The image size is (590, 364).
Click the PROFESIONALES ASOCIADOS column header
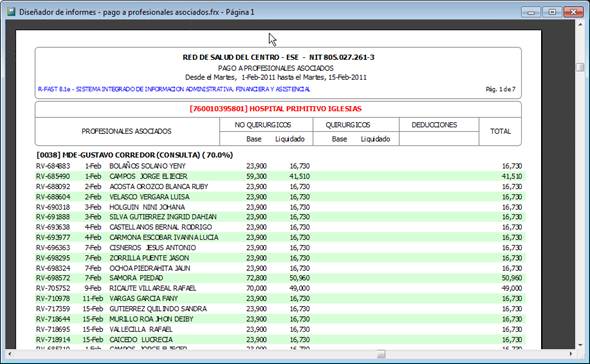tap(126, 131)
